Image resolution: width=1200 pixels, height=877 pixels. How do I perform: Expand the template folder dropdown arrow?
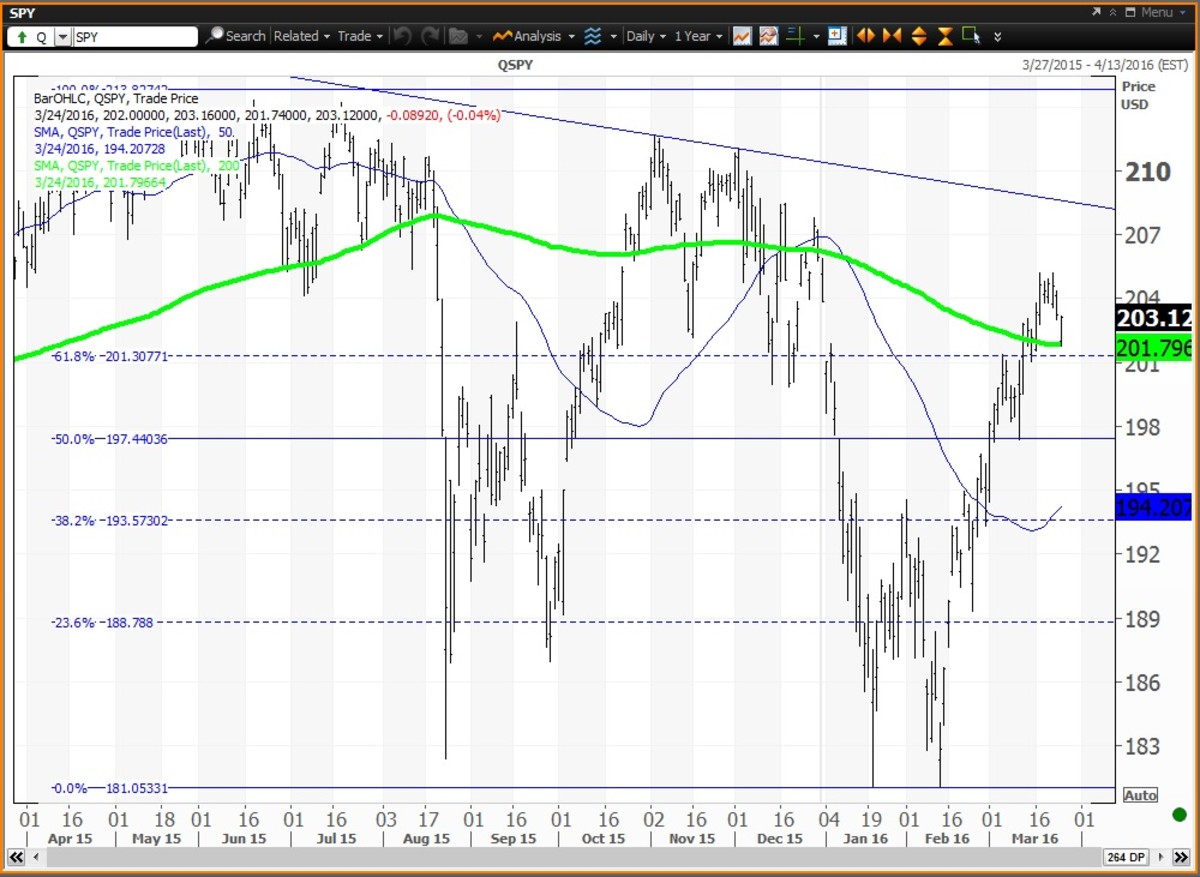pyautogui.click(x=480, y=37)
